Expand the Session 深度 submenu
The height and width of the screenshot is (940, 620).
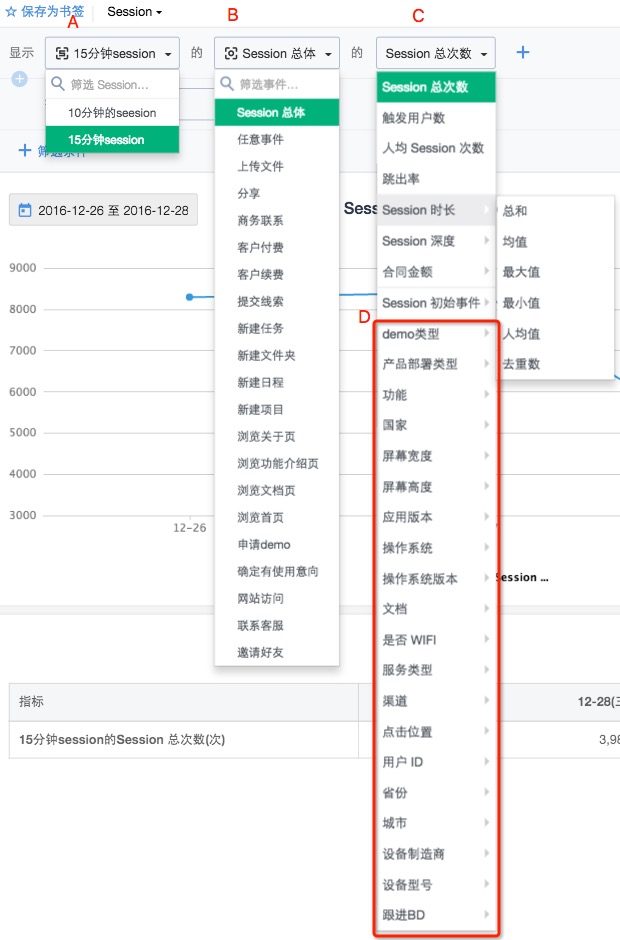click(436, 241)
